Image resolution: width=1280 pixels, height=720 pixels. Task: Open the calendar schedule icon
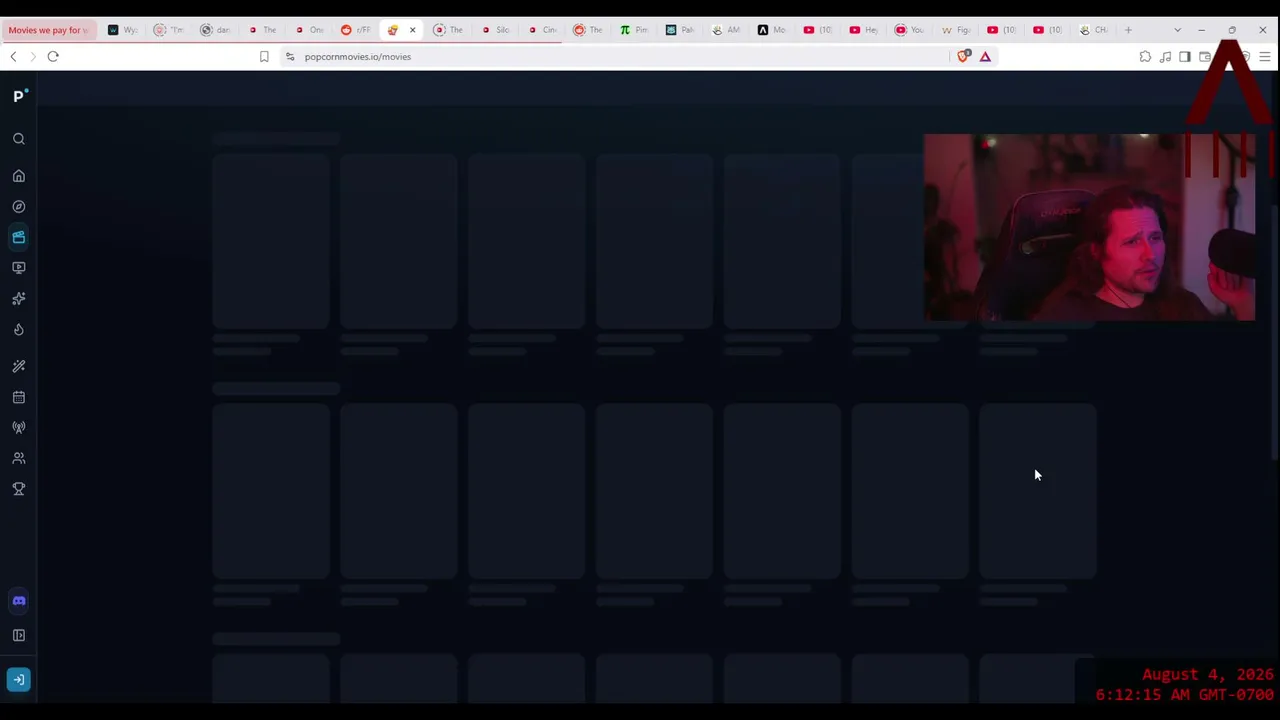click(x=19, y=397)
